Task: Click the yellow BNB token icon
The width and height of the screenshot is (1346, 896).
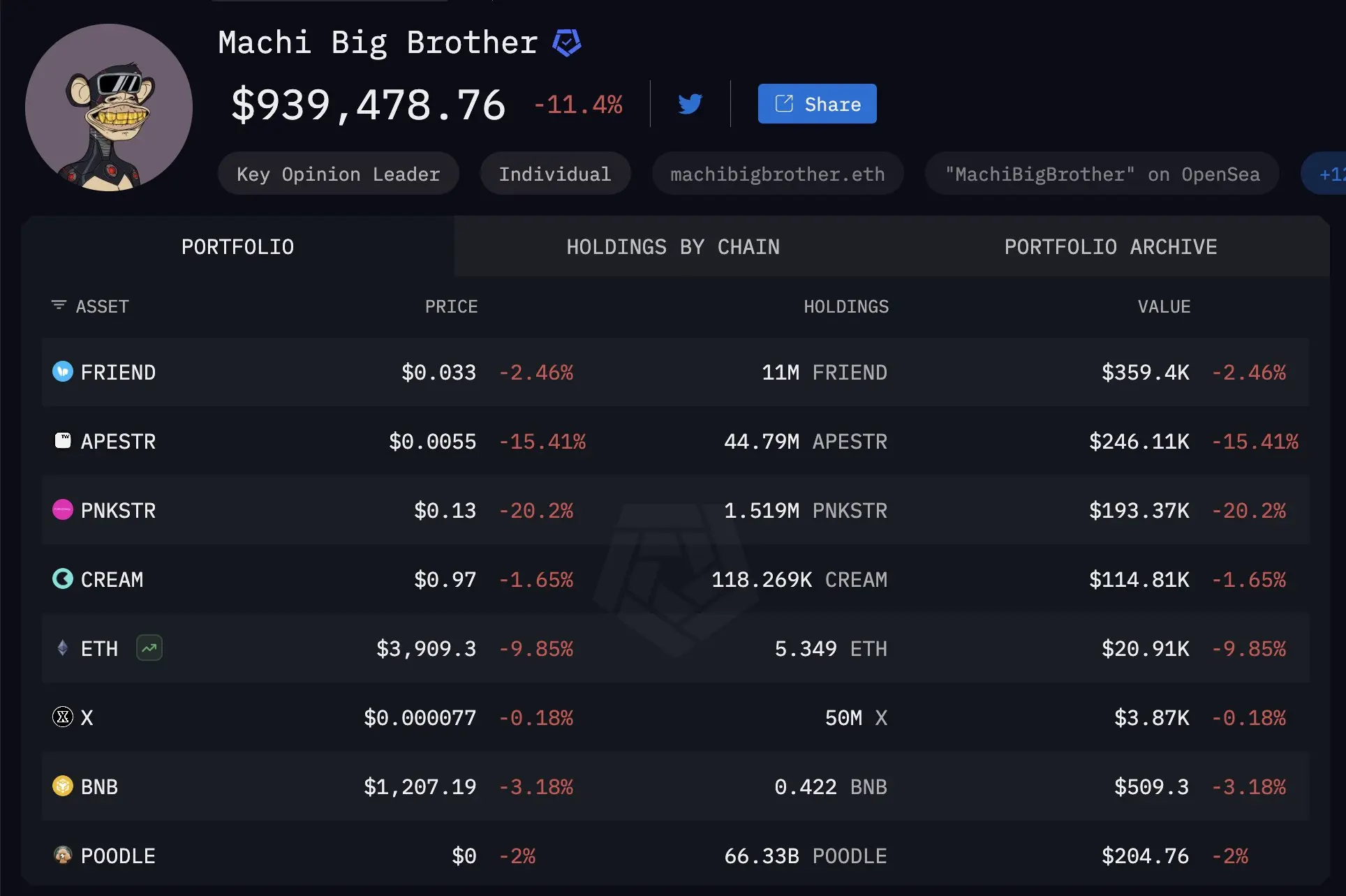Action: tap(63, 786)
